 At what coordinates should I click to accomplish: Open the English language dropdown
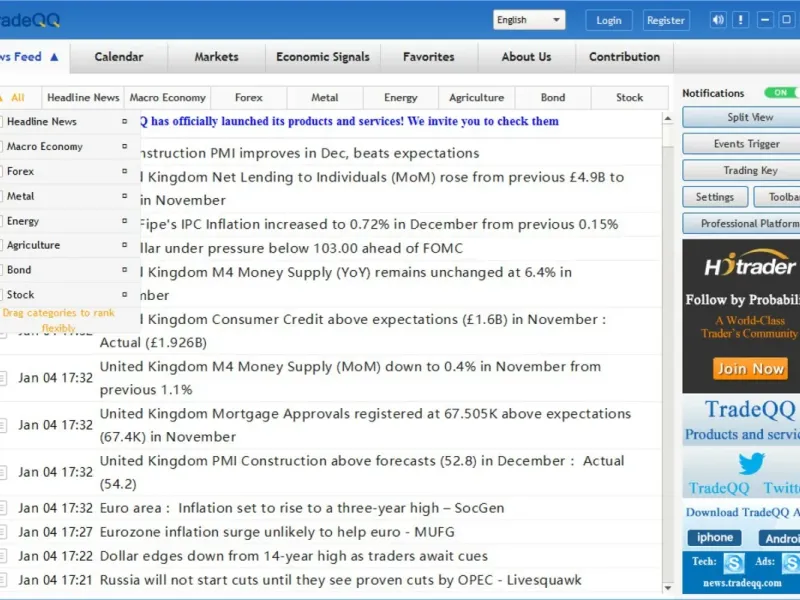[x=529, y=20]
